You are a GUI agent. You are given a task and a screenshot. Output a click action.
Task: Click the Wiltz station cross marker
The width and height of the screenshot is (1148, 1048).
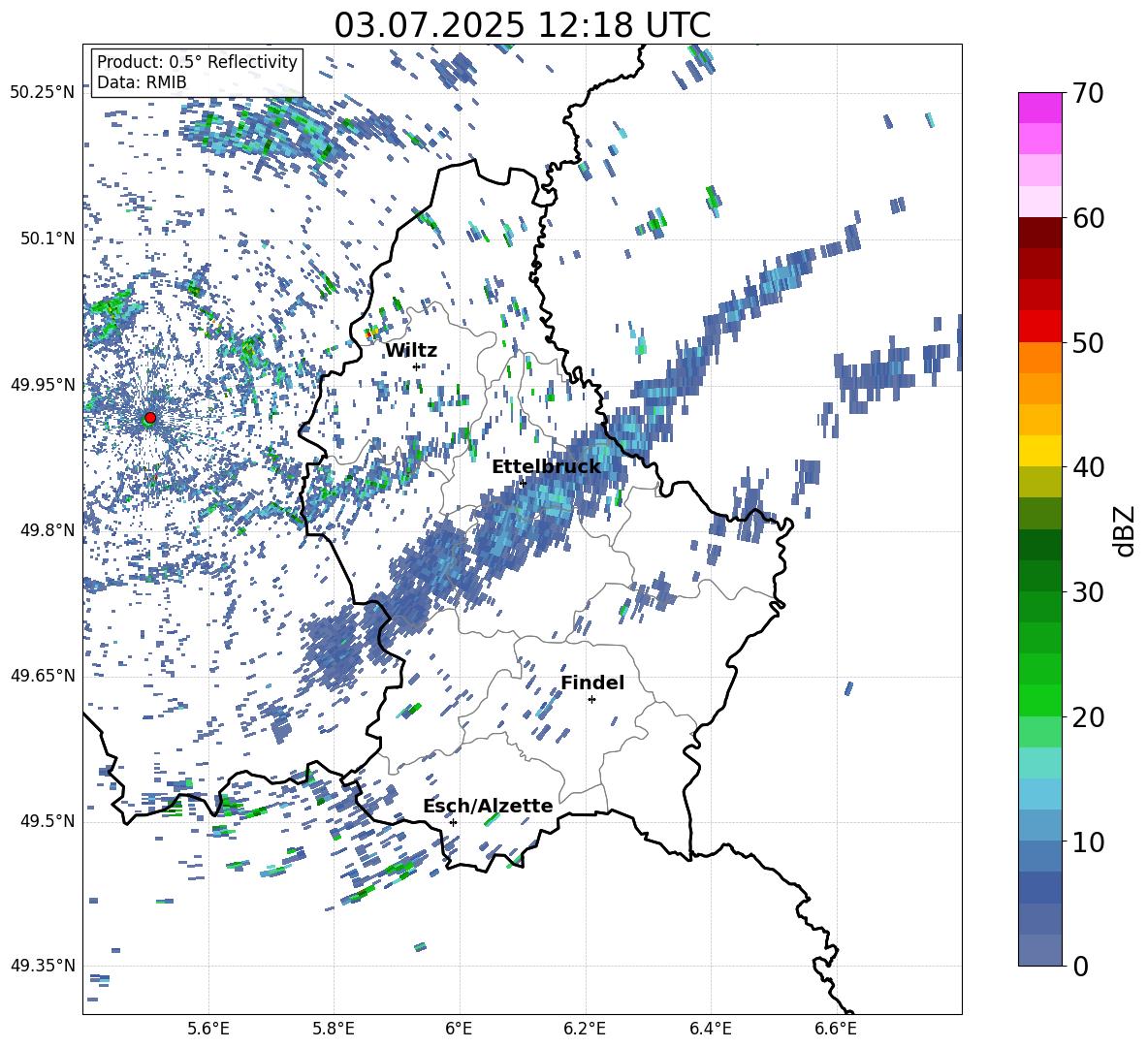pos(417,366)
